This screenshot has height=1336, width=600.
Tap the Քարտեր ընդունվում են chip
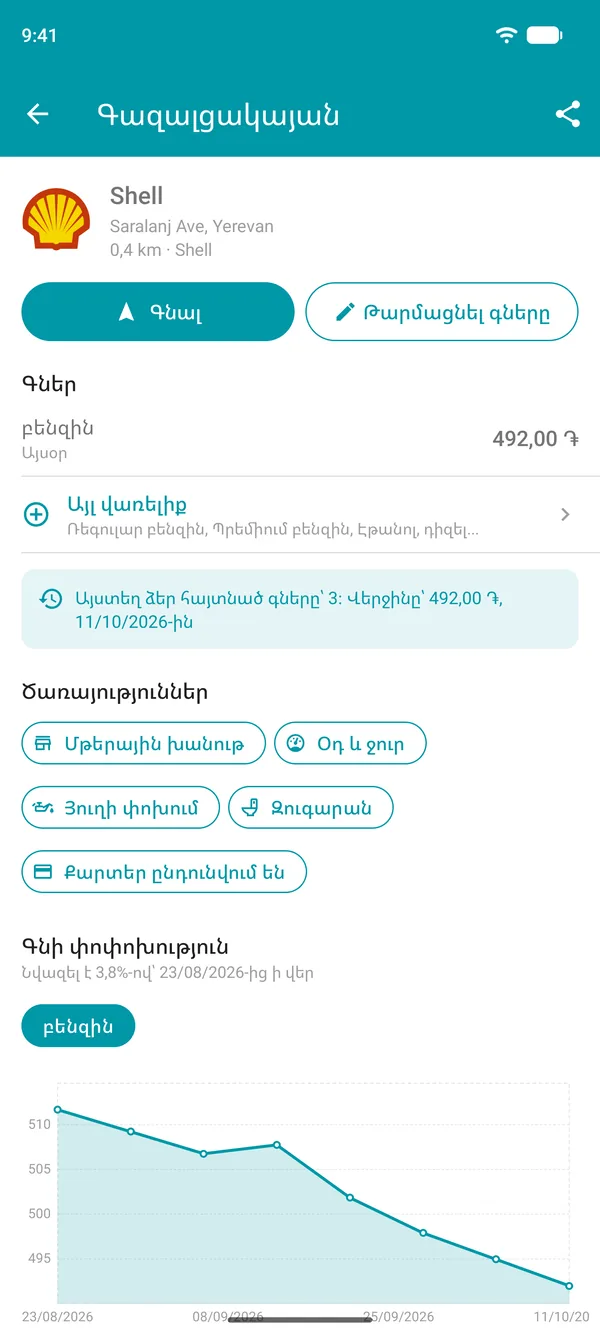click(164, 871)
